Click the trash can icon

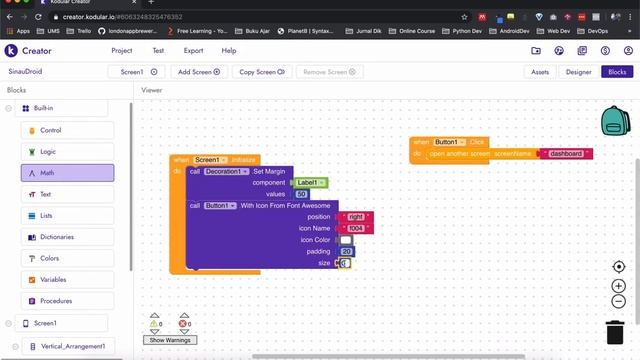[x=615, y=332]
